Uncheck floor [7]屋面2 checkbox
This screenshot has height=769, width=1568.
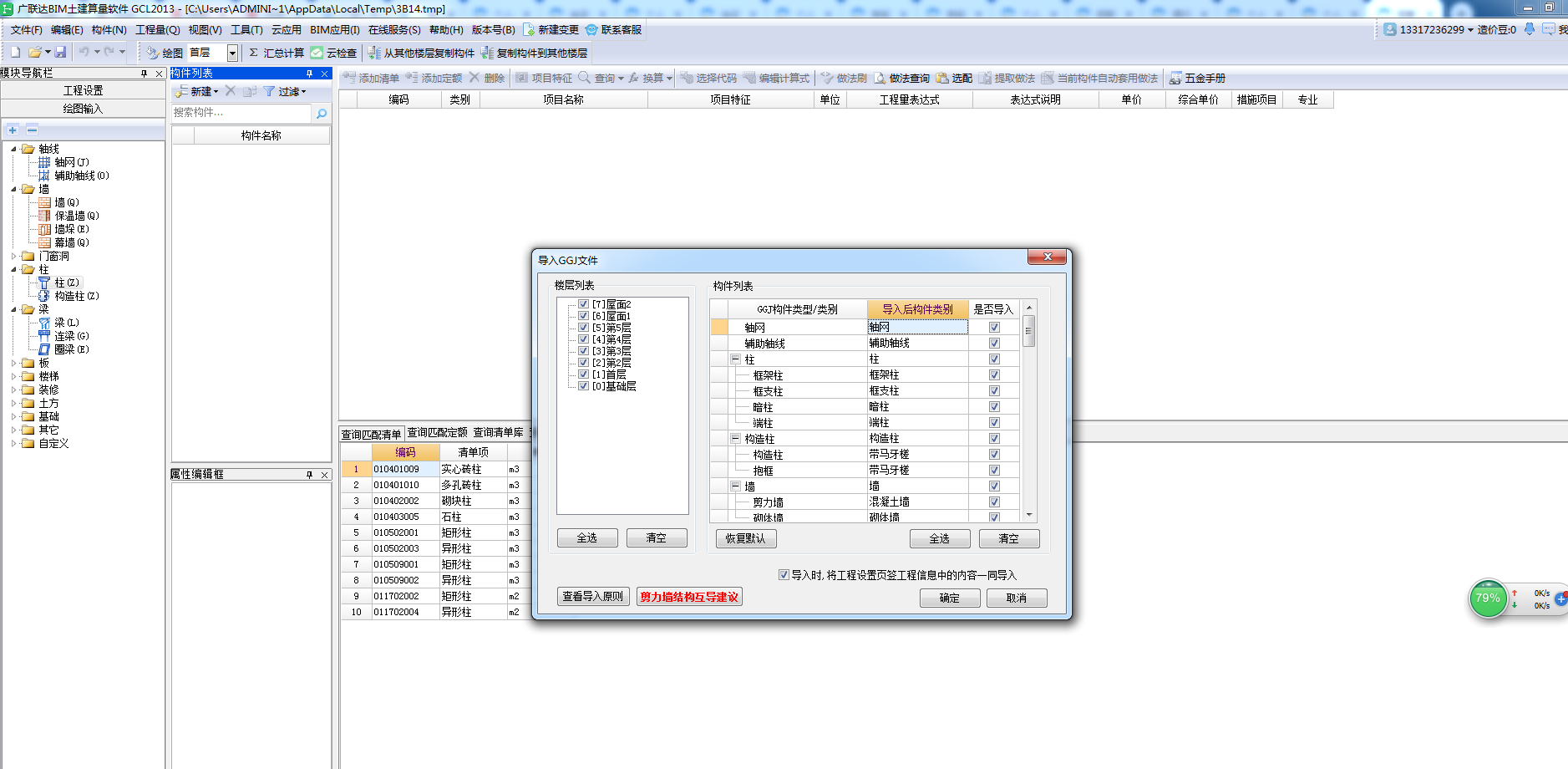coord(584,304)
